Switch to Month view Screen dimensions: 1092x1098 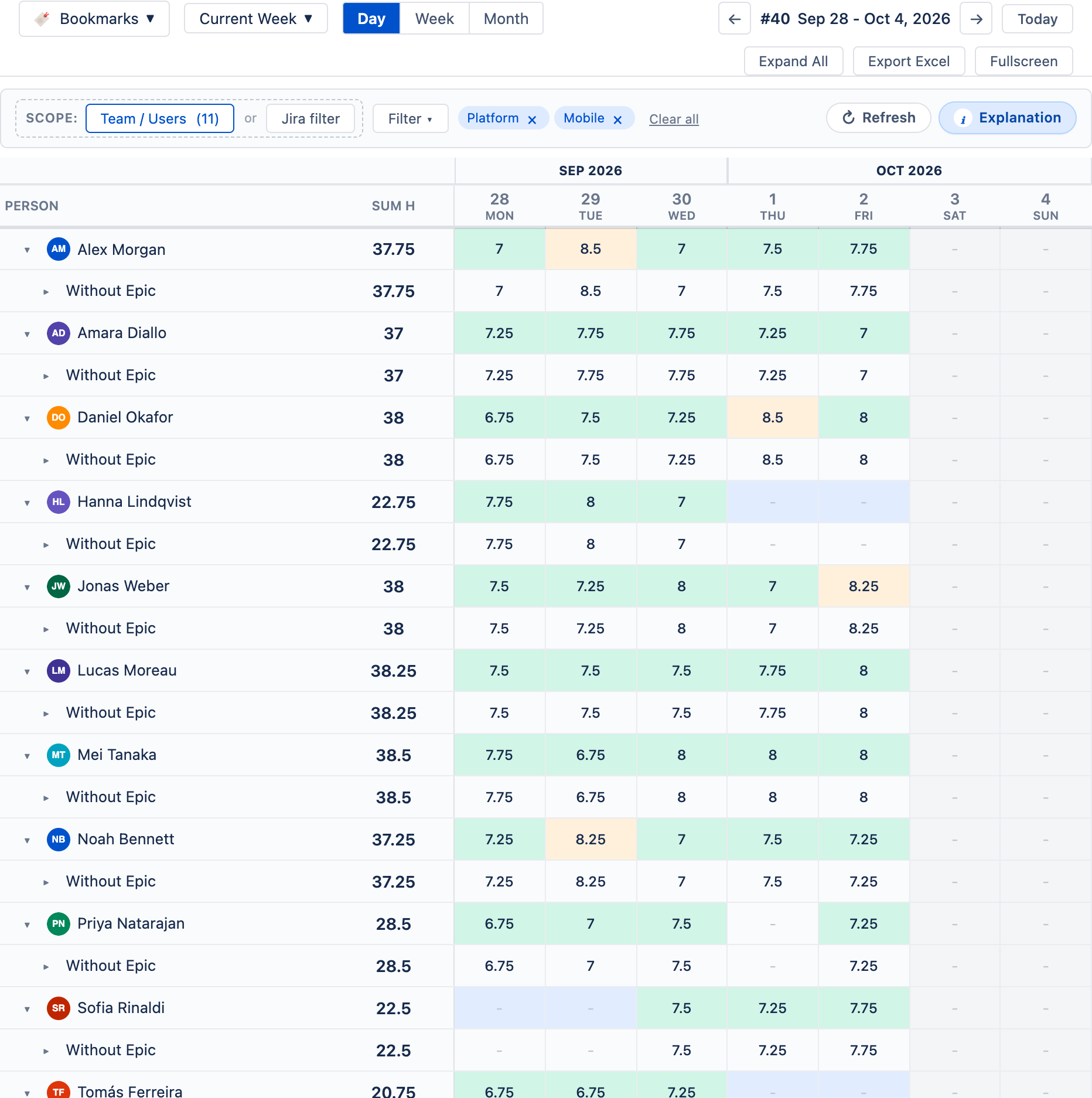[x=506, y=19]
